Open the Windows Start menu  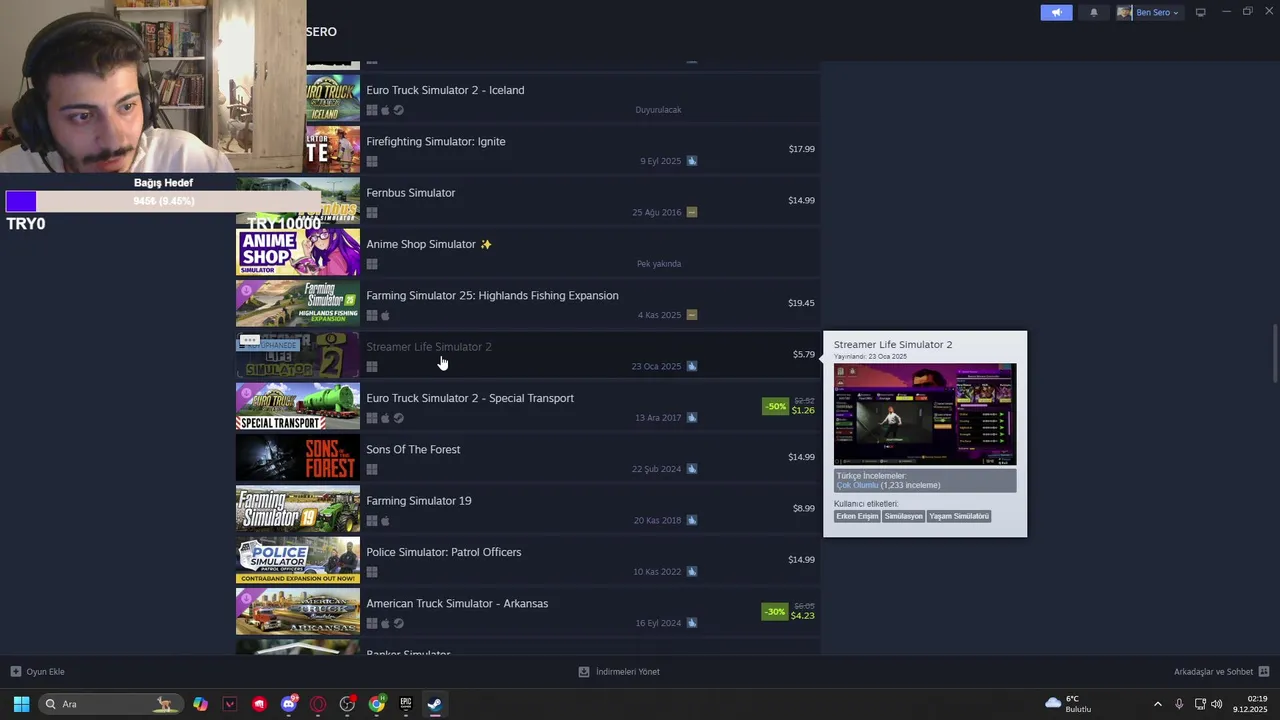click(21, 704)
